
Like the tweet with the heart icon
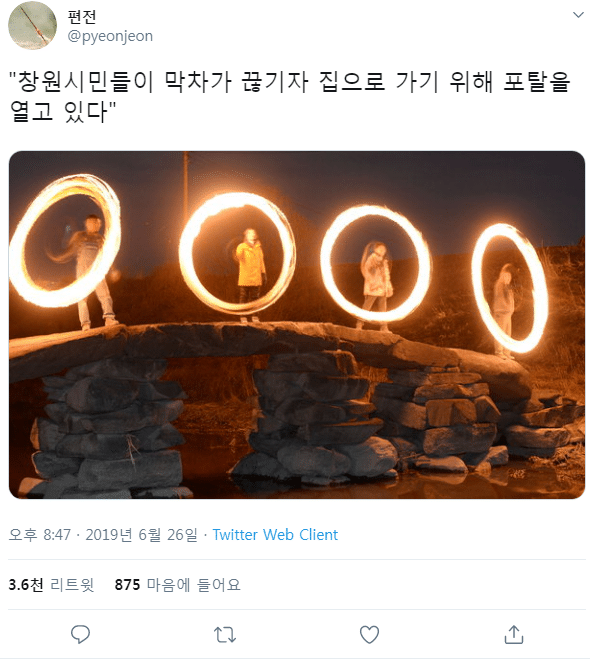click(x=370, y=636)
